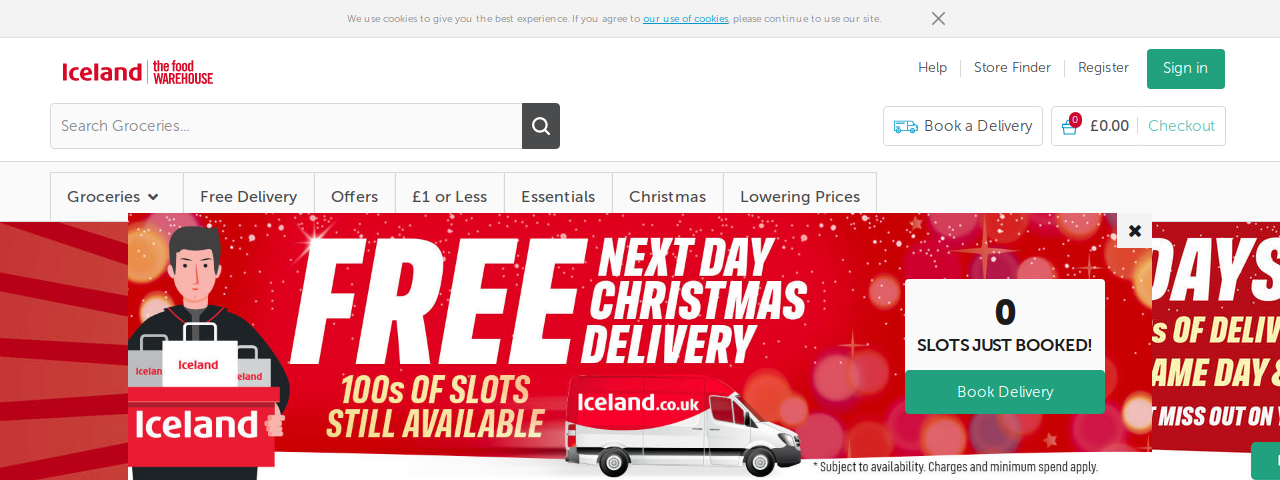Open the shopping basket icon

click(1070, 126)
